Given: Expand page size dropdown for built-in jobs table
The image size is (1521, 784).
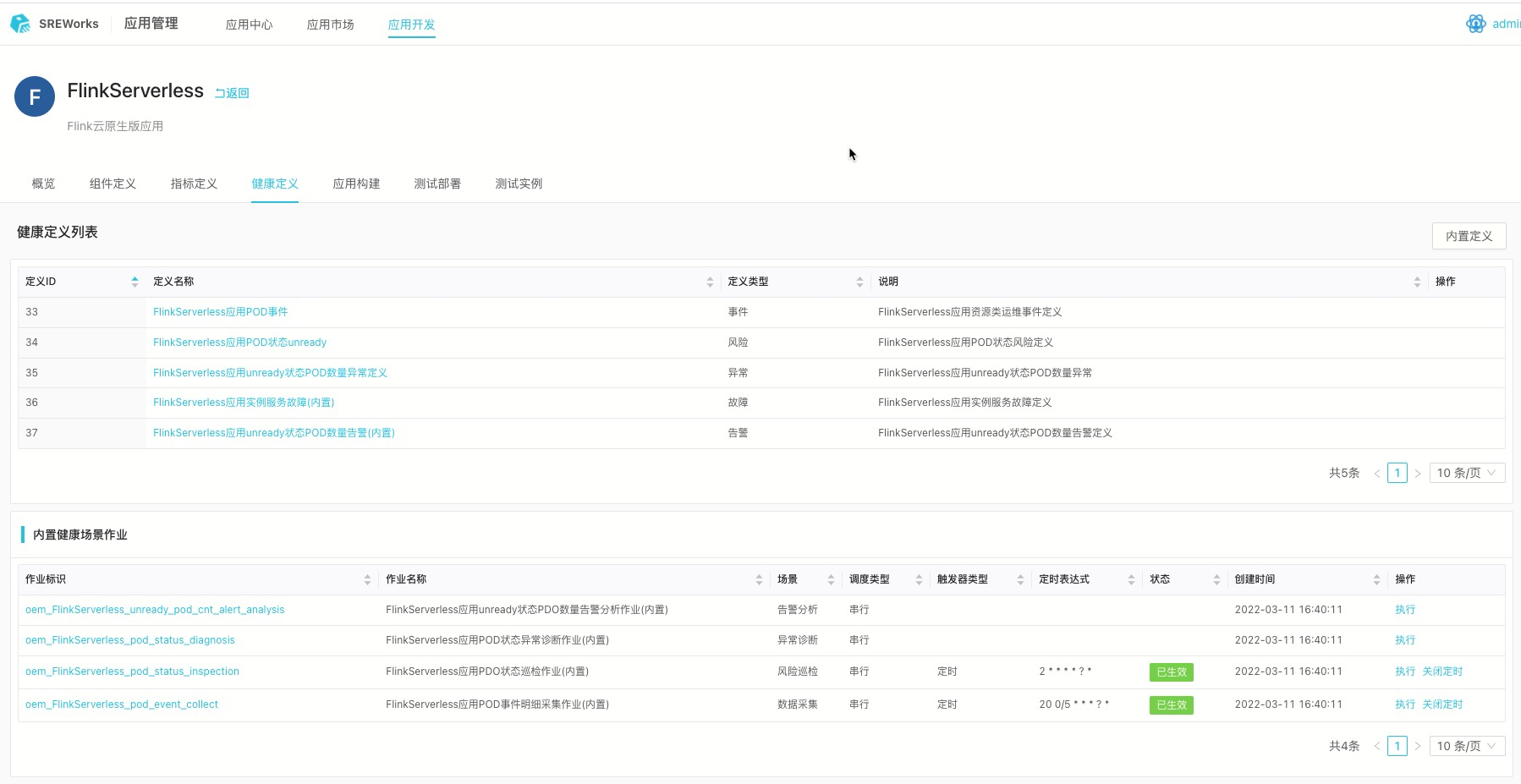Looking at the screenshot, I should [1466, 746].
